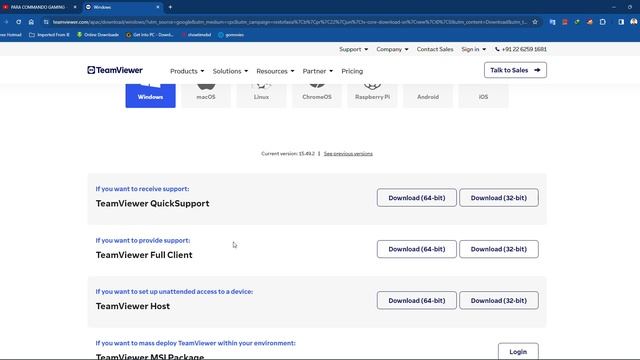Reload the page

click(18, 22)
